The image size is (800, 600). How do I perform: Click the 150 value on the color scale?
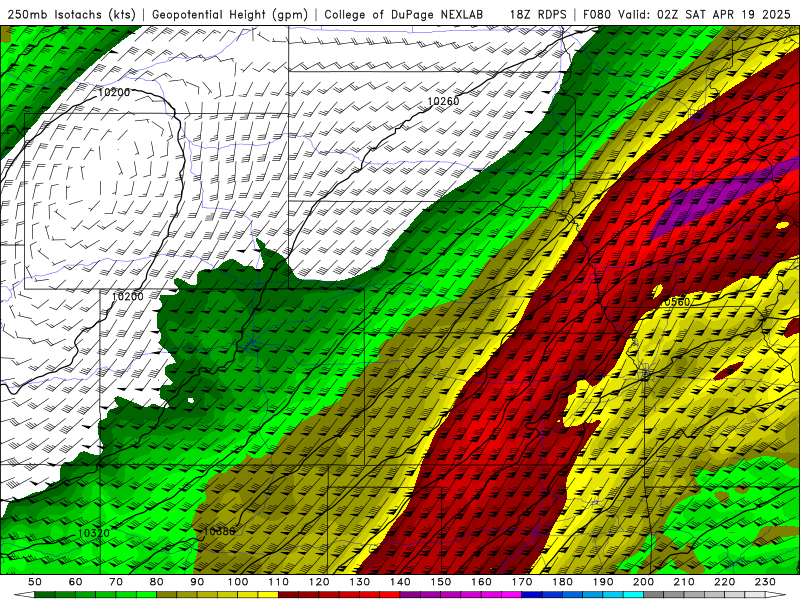tap(441, 582)
